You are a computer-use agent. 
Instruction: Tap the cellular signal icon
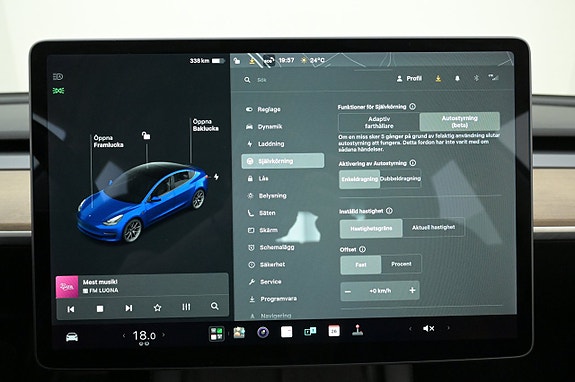pyautogui.click(x=494, y=77)
